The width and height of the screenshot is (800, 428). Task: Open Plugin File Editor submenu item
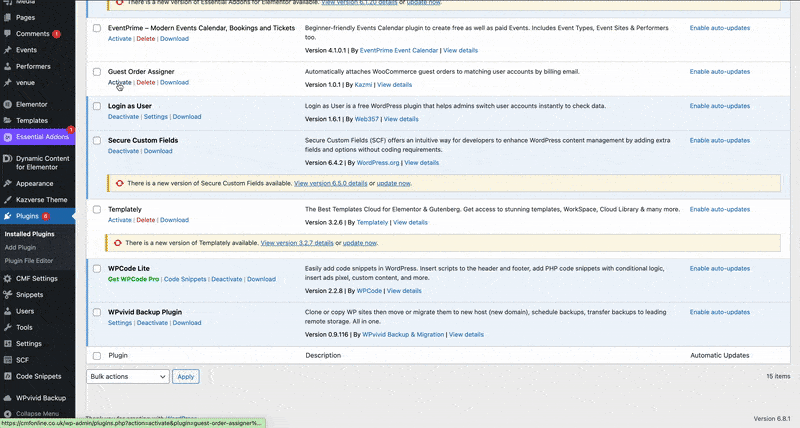[x=32, y=260]
